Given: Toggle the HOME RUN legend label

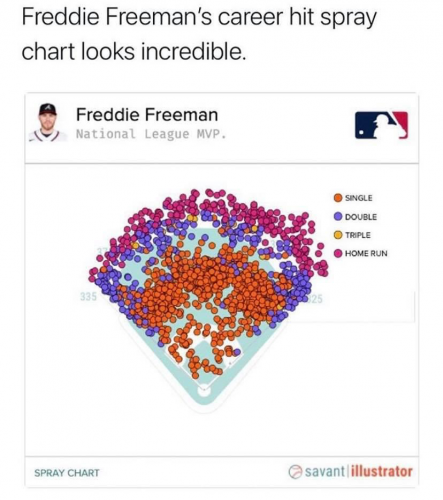Looking at the screenshot, I should pos(366,253).
